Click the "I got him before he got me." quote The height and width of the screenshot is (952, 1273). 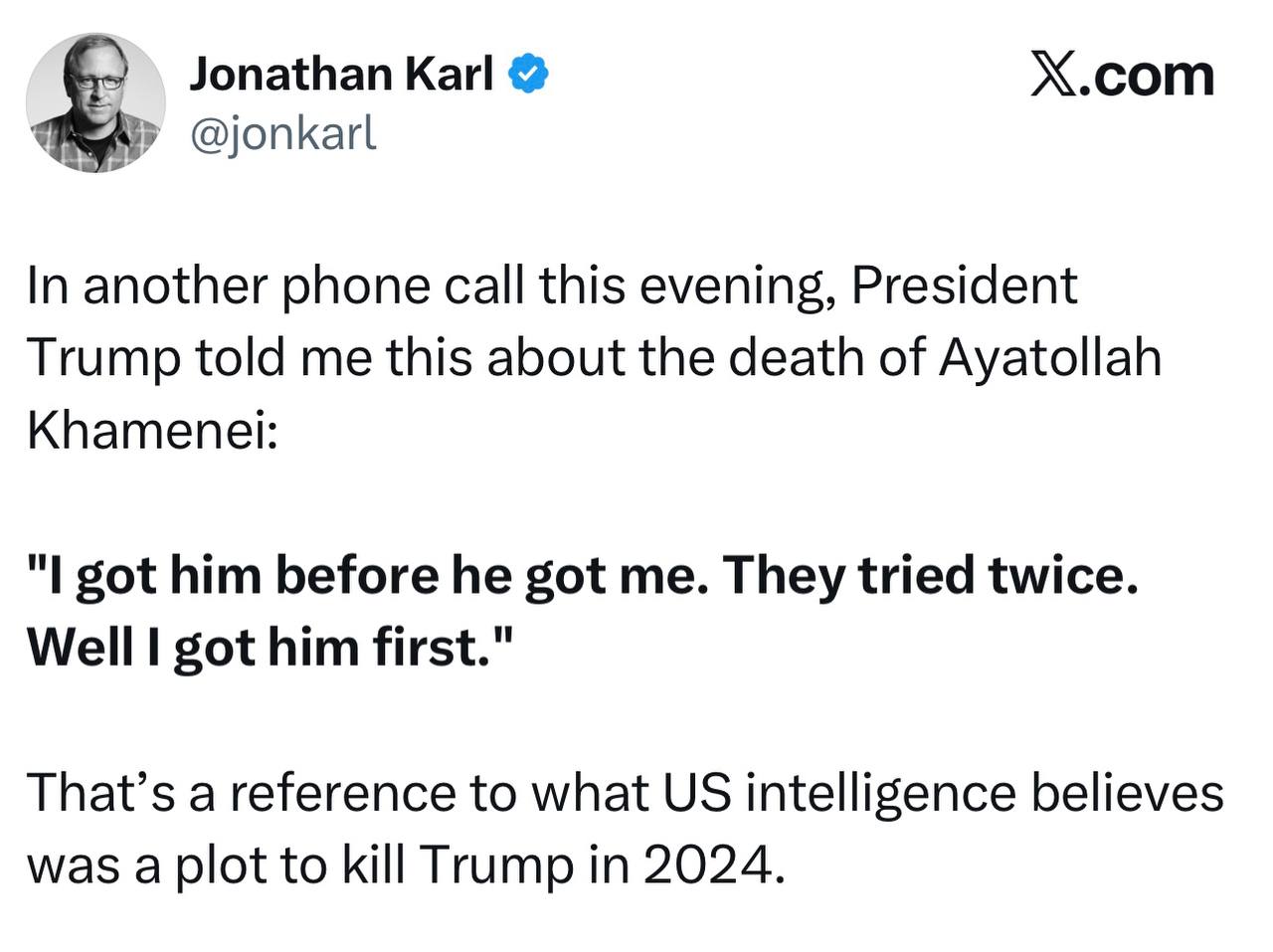click(x=368, y=575)
